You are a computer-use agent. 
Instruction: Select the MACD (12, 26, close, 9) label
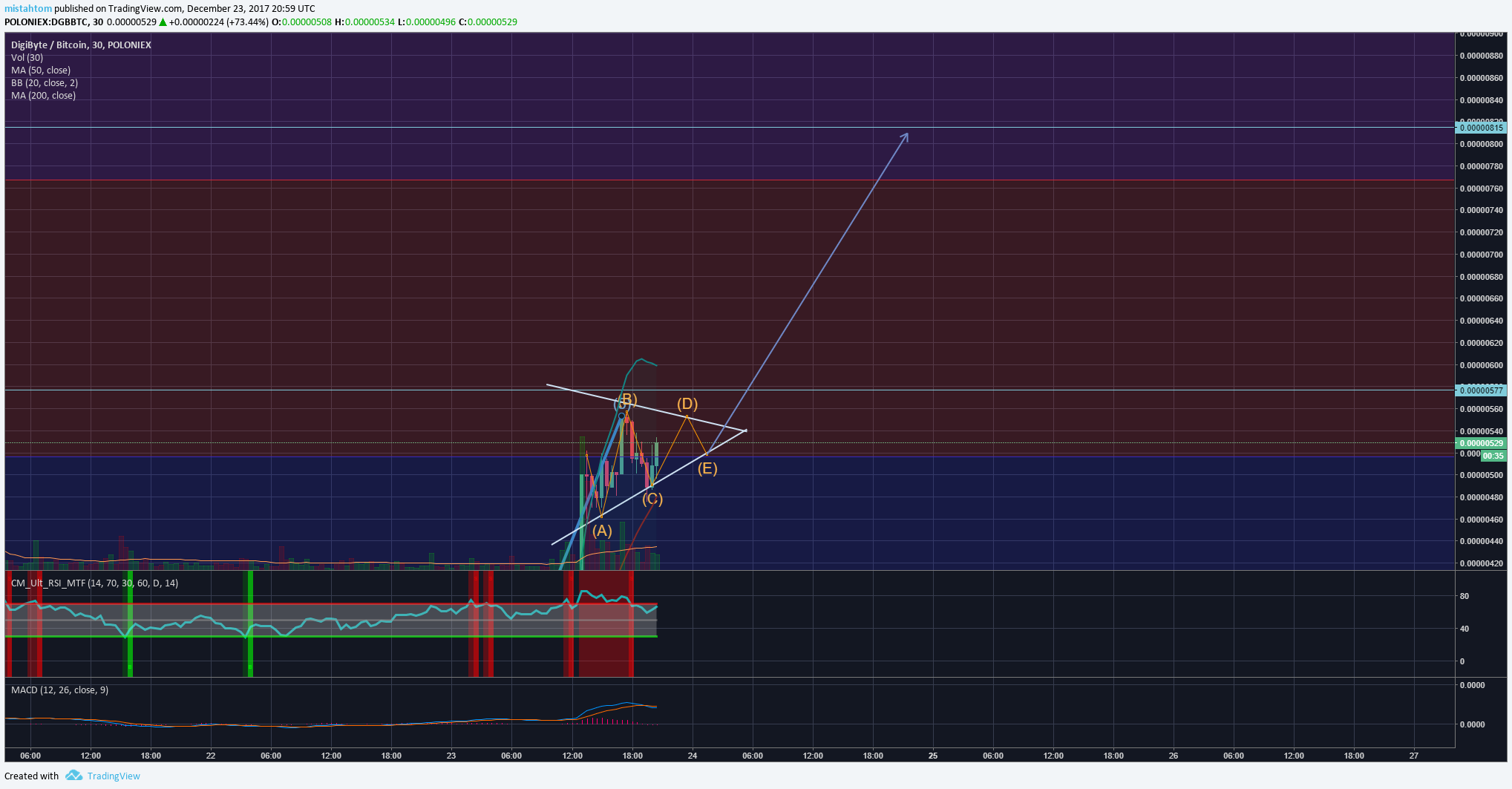tap(59, 690)
